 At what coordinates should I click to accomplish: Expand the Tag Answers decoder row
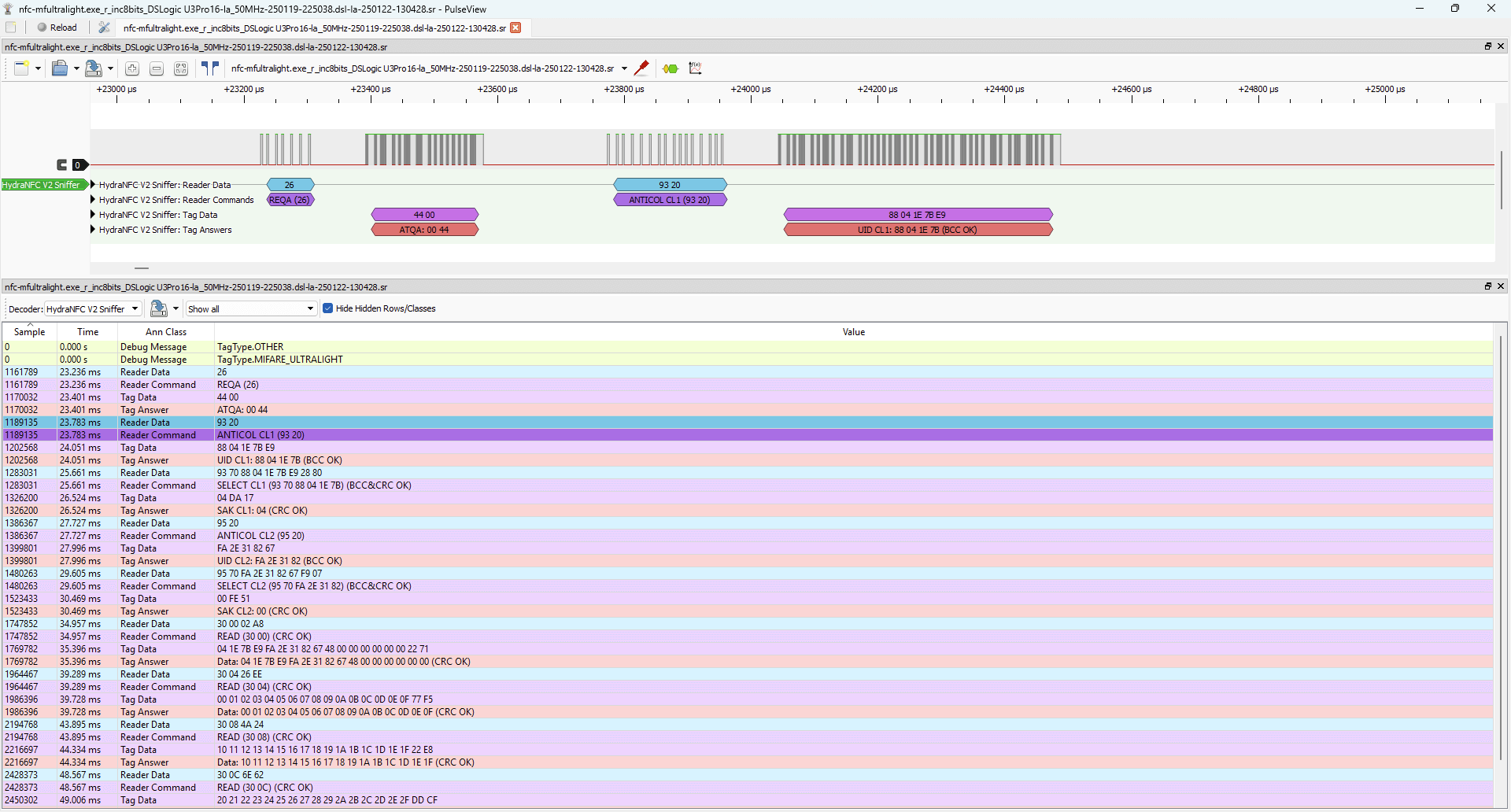tap(93, 230)
